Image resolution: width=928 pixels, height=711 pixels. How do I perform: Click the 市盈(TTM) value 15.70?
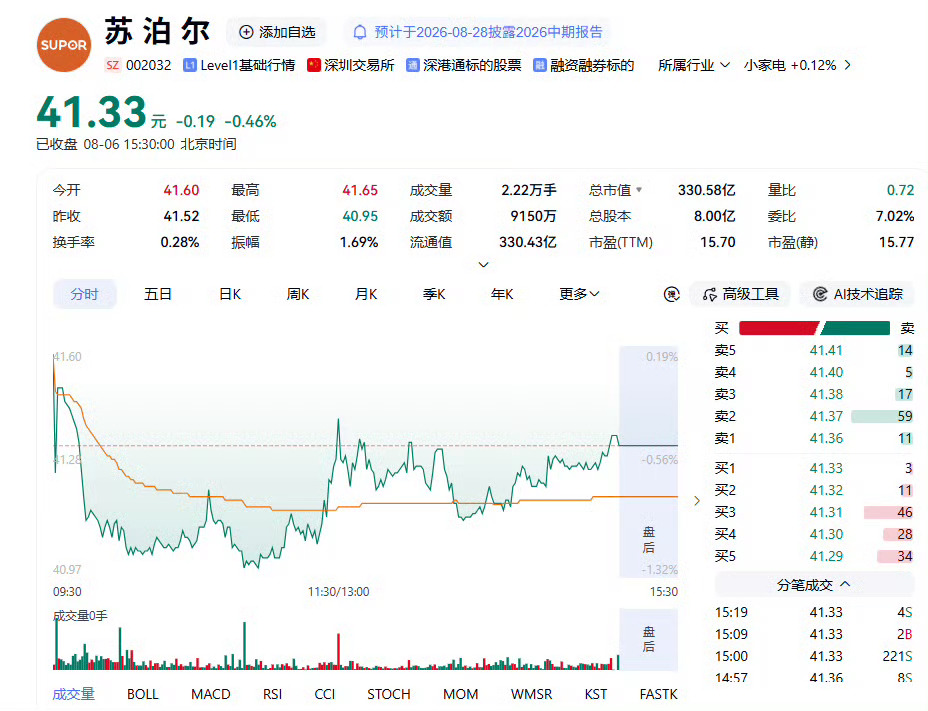(x=718, y=242)
